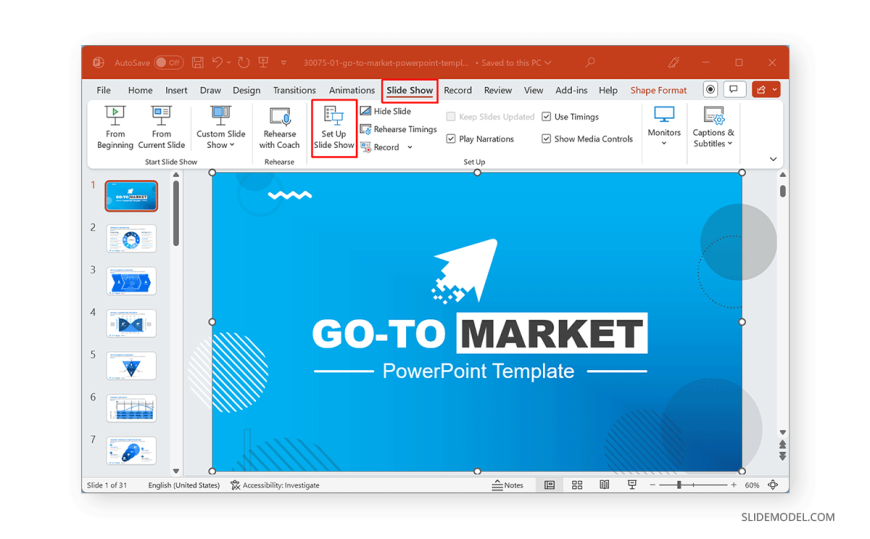
Task: Open the Transitions tab
Action: 294,90
